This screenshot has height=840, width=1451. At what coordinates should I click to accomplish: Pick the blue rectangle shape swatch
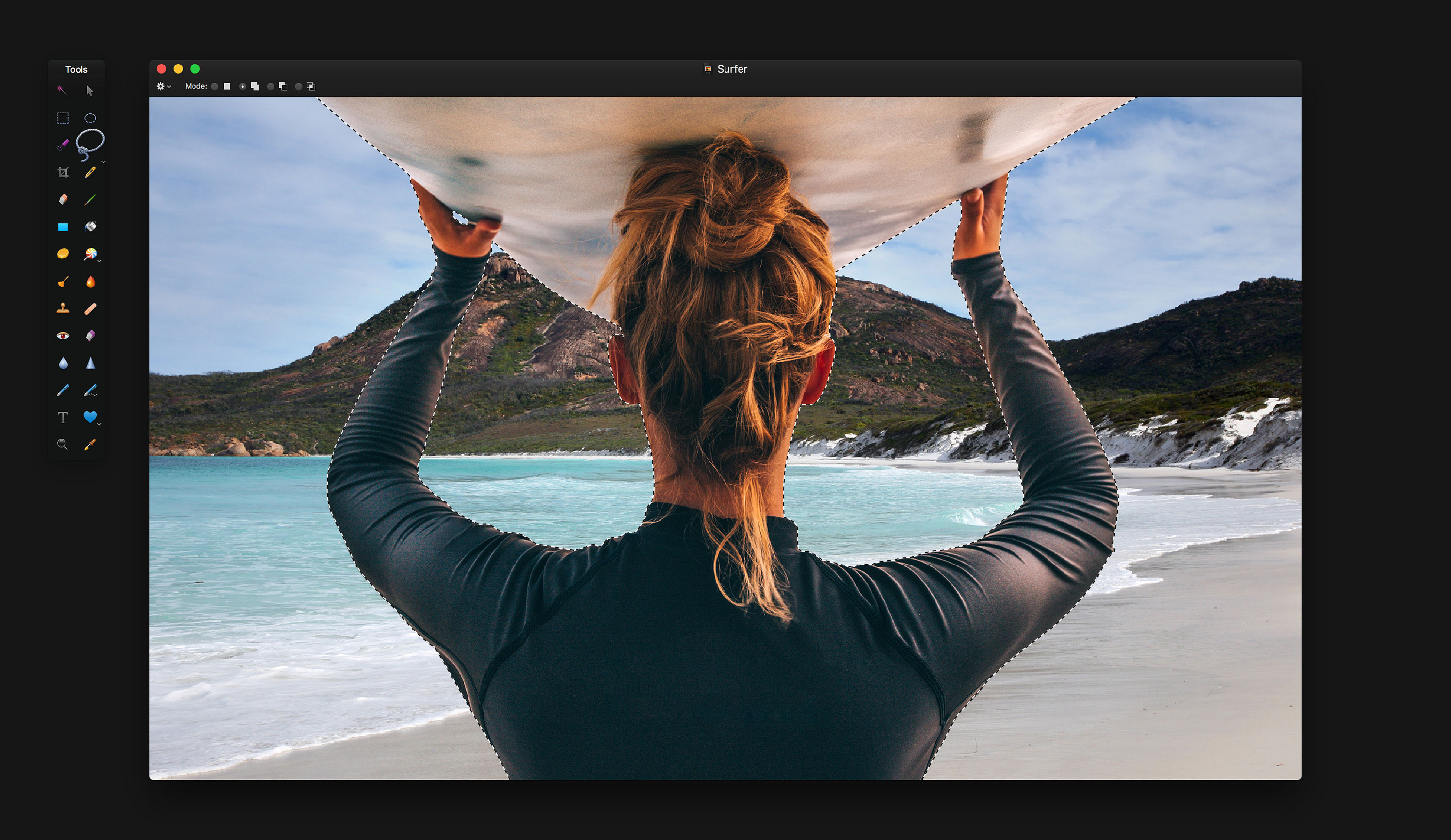[x=64, y=227]
